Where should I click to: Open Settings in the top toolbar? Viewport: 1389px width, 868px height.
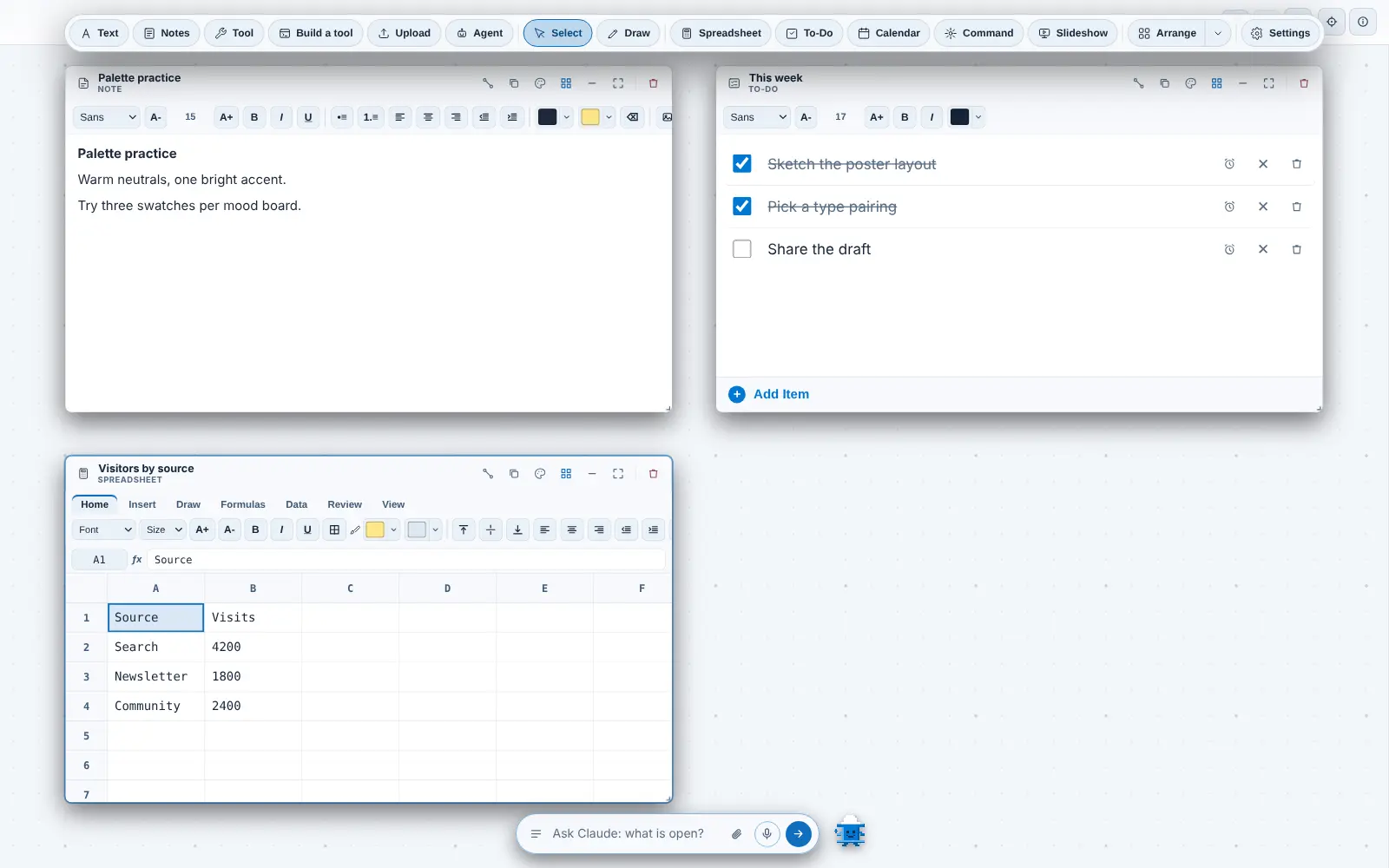point(1280,33)
